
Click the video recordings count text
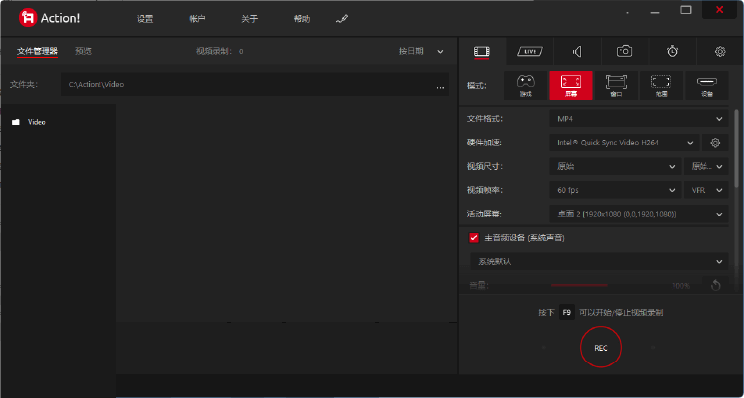point(220,51)
